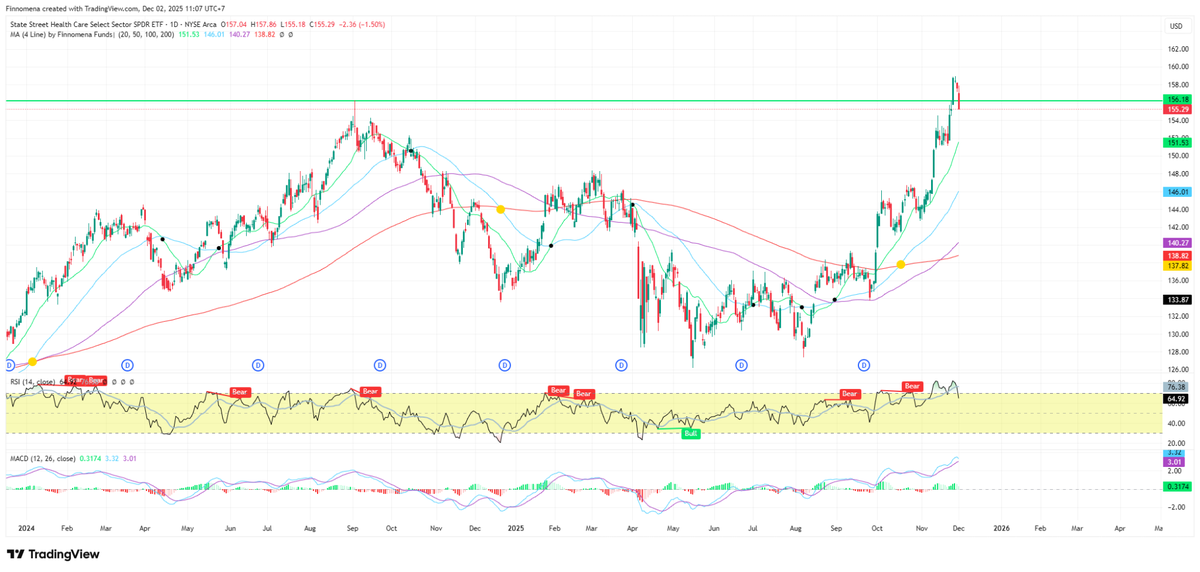Click the 2025 year label on time axis
The height and width of the screenshot is (572, 1200).
(516, 525)
